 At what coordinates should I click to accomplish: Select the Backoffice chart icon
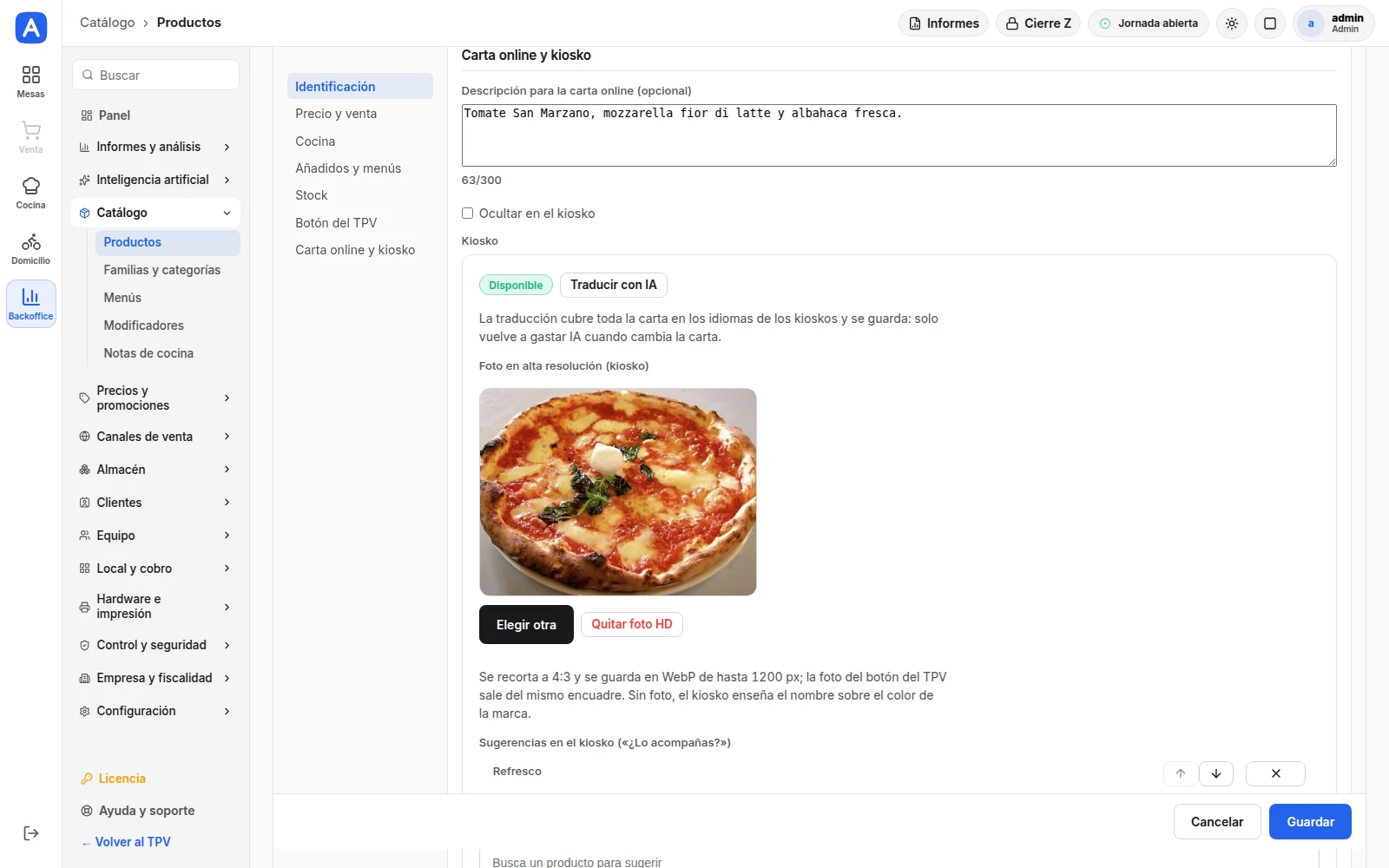click(x=30, y=304)
